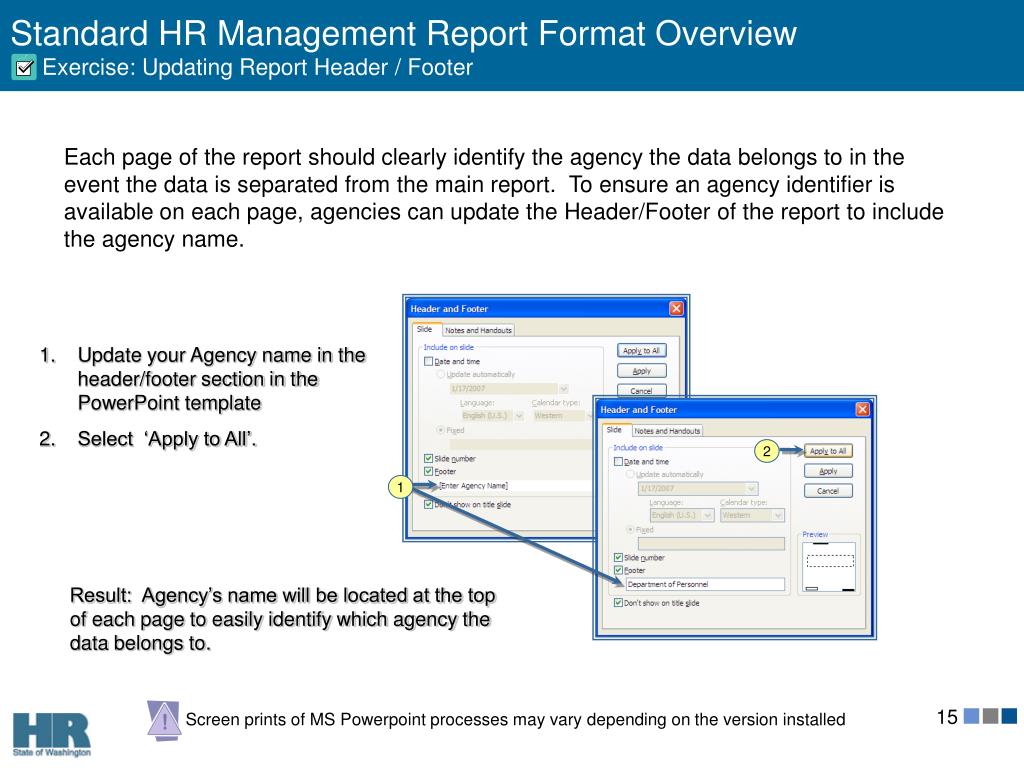
Task: Open the Calendar type dropdown in front dialog
Action: click(x=778, y=515)
